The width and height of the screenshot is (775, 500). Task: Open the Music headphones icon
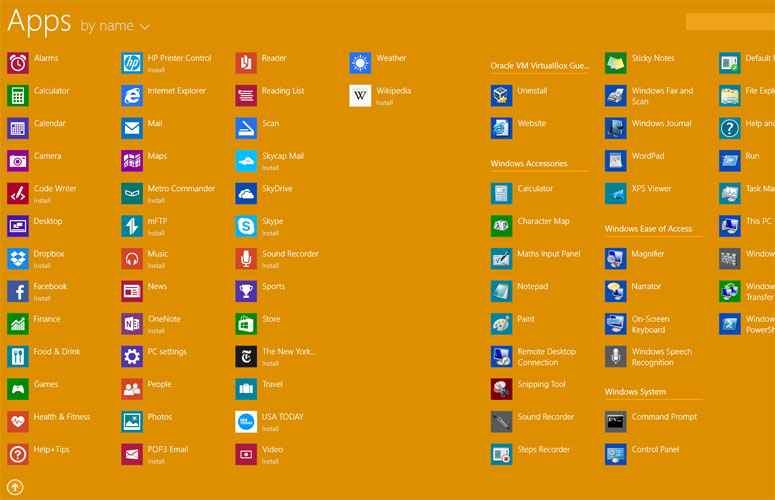132,259
